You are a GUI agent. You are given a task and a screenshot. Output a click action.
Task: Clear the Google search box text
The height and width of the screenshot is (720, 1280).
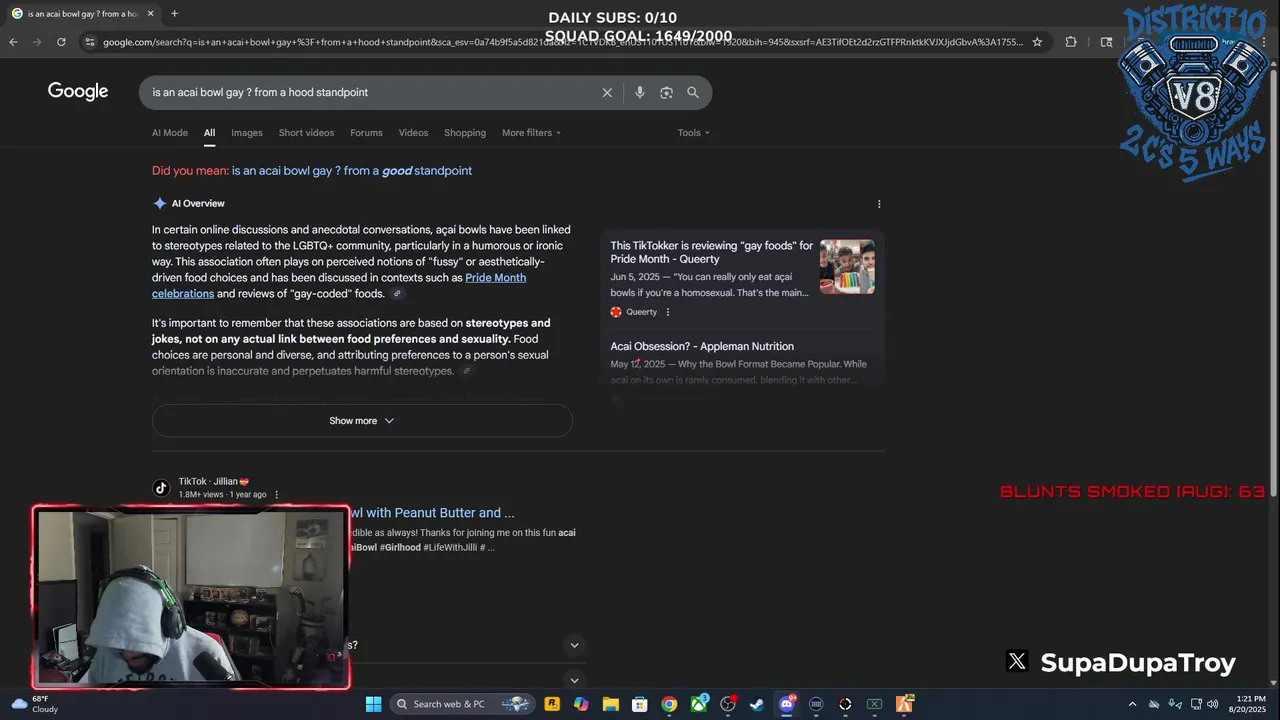tap(607, 92)
